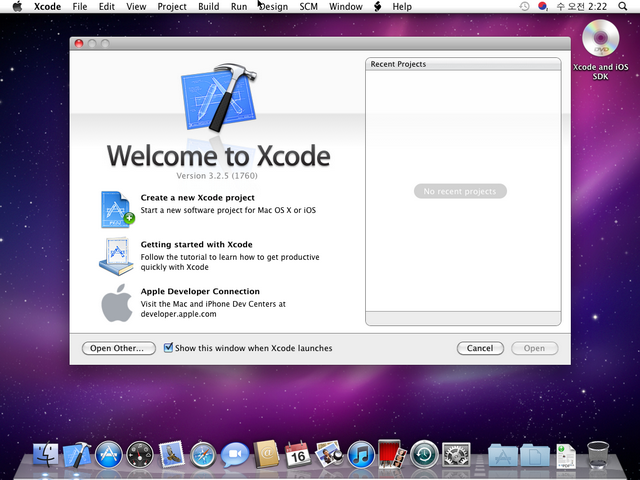The image size is (640, 480).
Task: Close the Welcome to Xcode window
Action: (79, 43)
